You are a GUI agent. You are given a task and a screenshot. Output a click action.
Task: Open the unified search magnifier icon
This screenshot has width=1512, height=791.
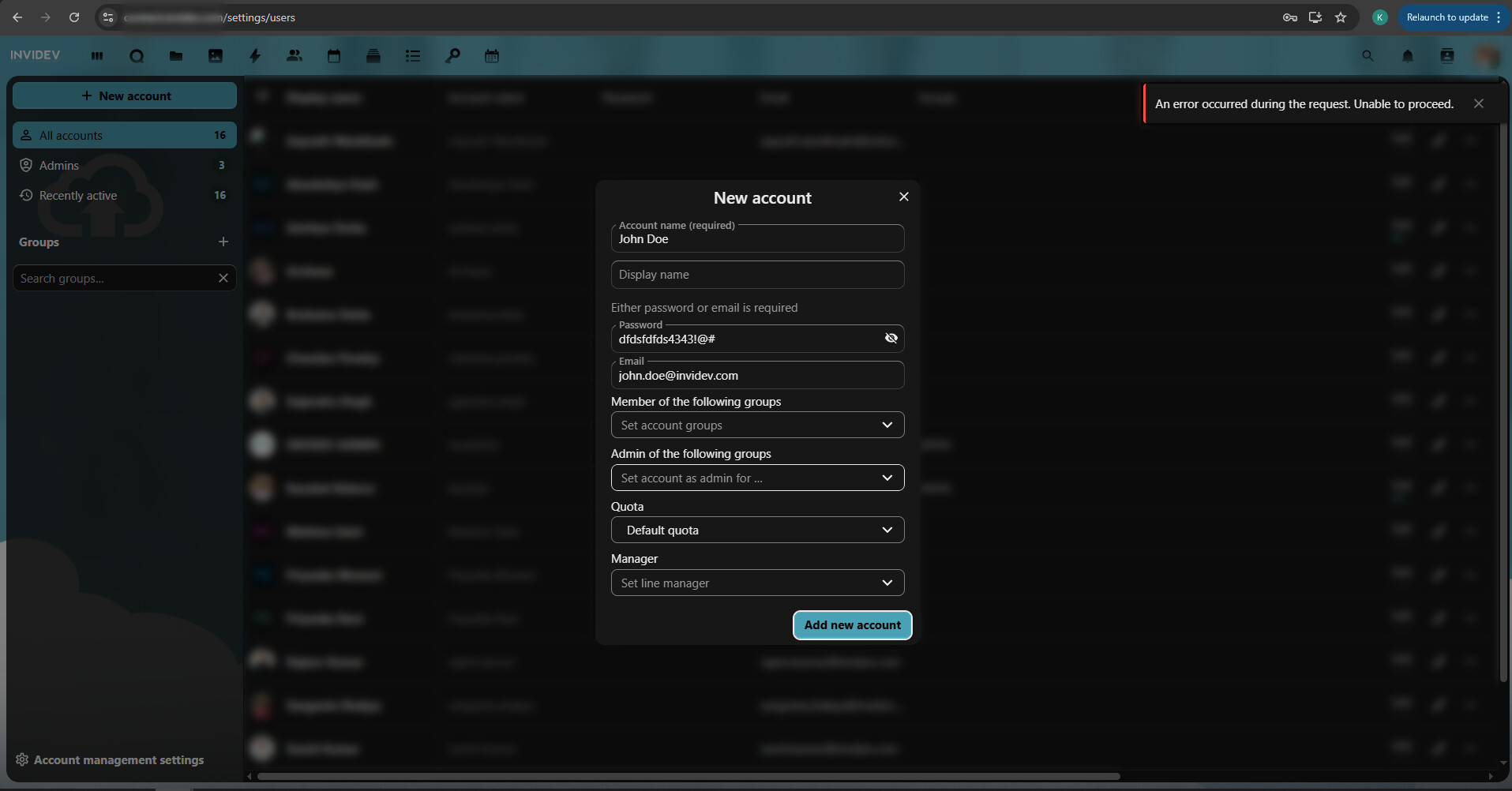[1368, 56]
